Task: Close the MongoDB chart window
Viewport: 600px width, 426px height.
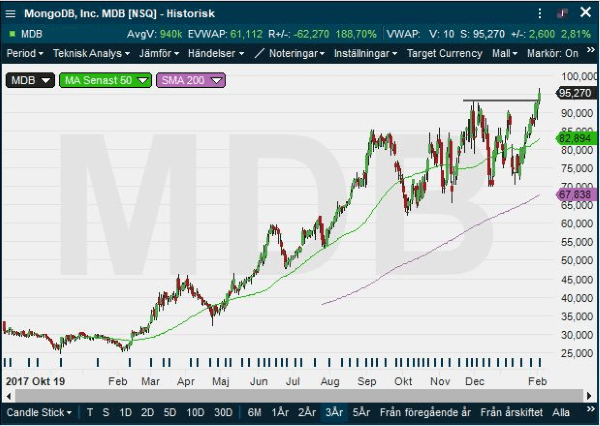Action: tap(585, 13)
